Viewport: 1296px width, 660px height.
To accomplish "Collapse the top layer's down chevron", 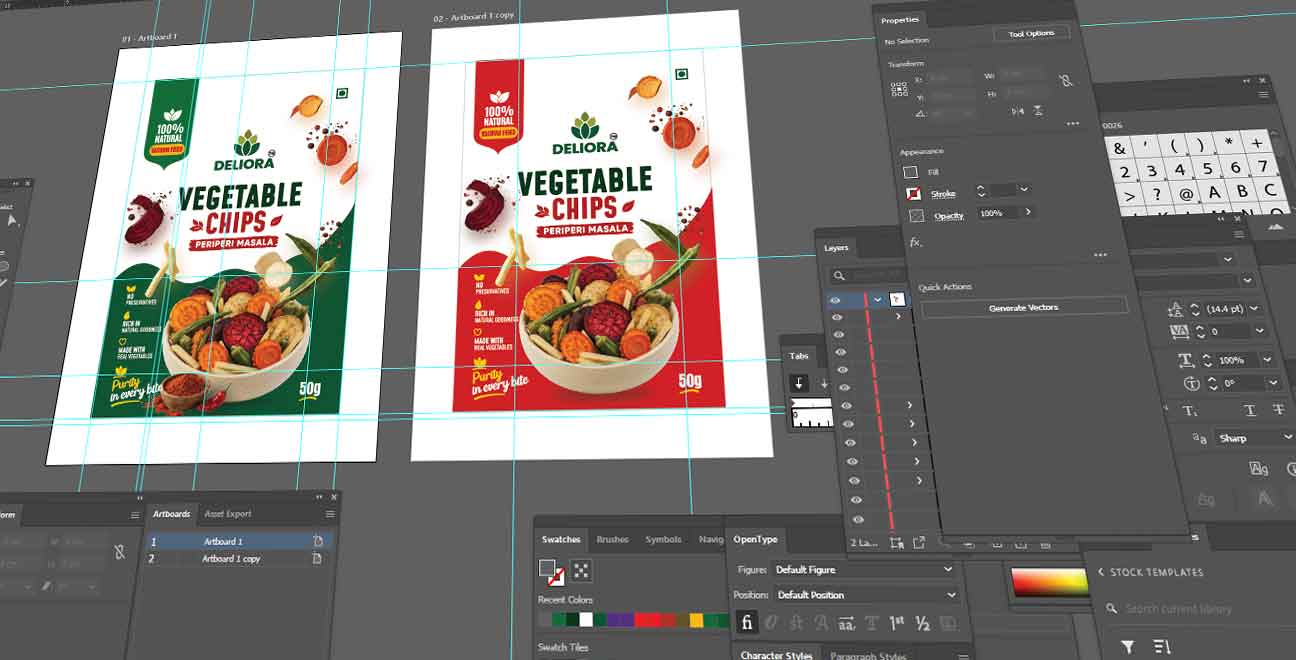I will [878, 299].
